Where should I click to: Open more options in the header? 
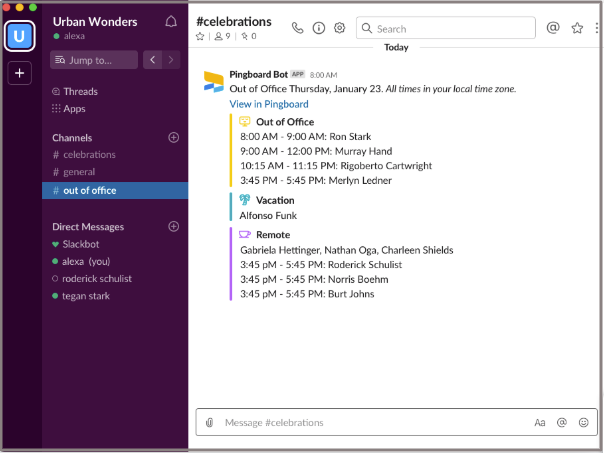pos(598,28)
